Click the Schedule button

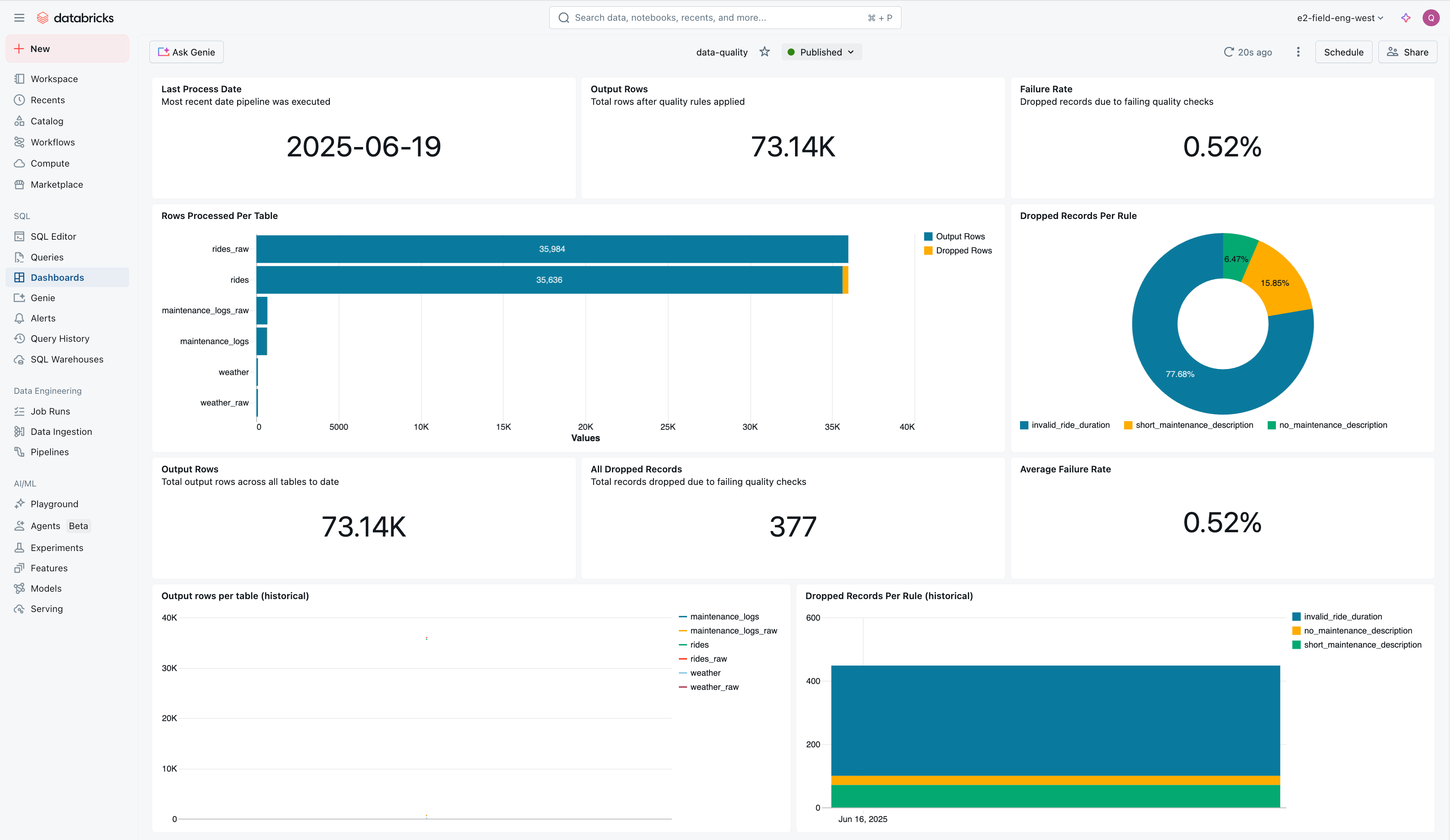click(1343, 52)
